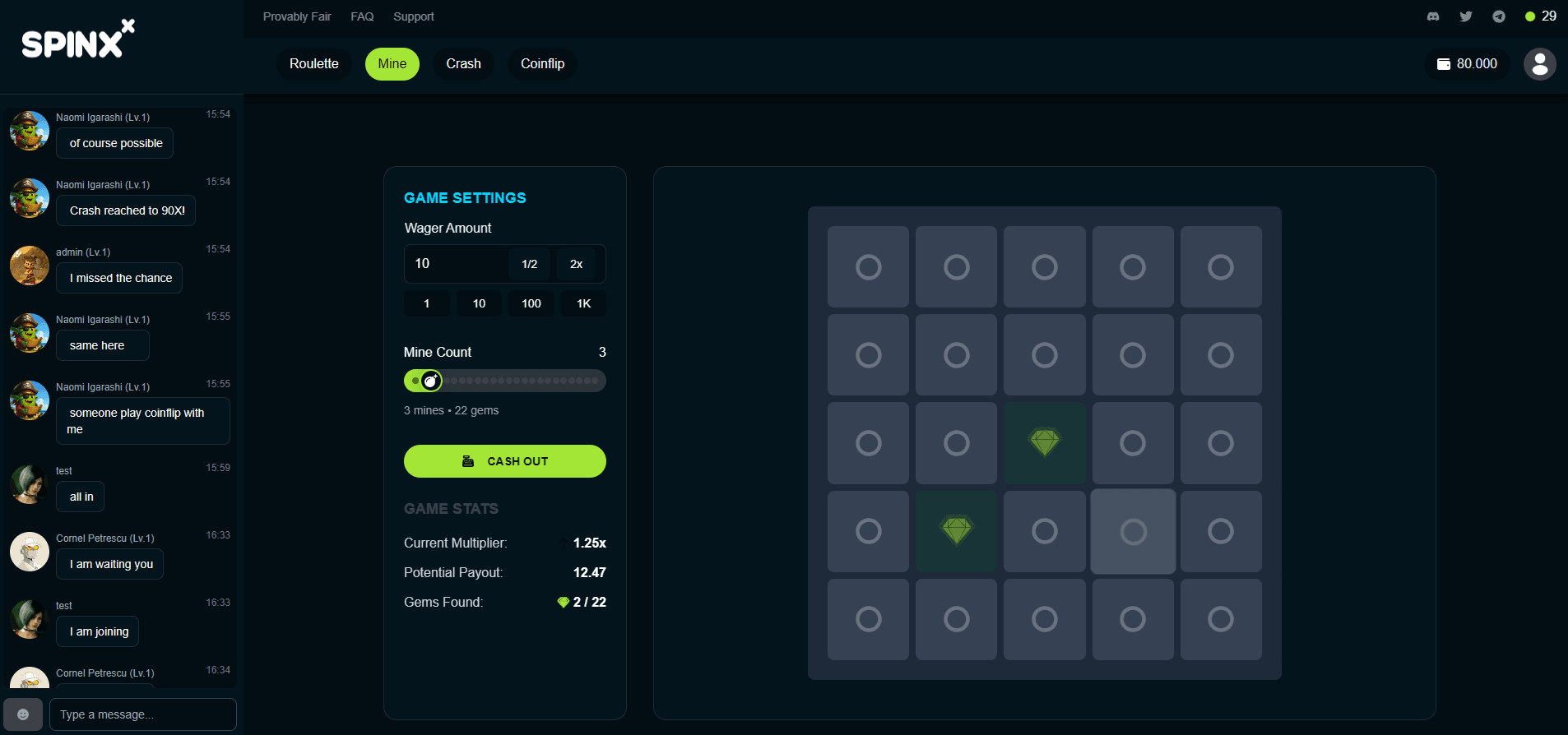Open the Twitter link icon
Screen dimensions: 1568x735
[1466, 16]
